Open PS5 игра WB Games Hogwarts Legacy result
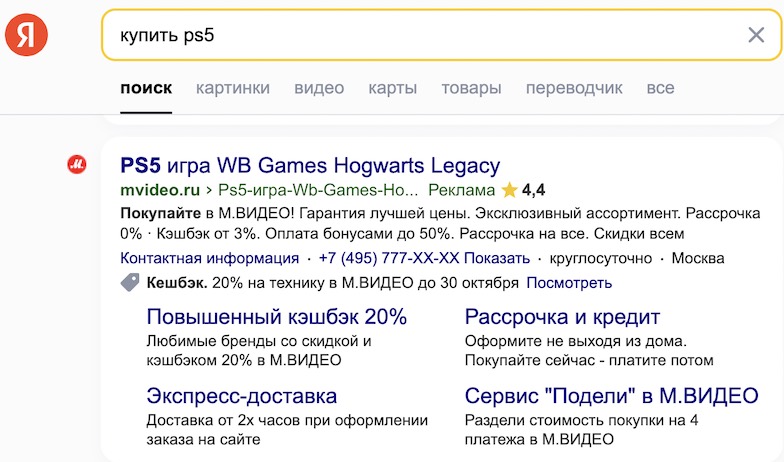The image size is (784, 462). tap(310, 166)
